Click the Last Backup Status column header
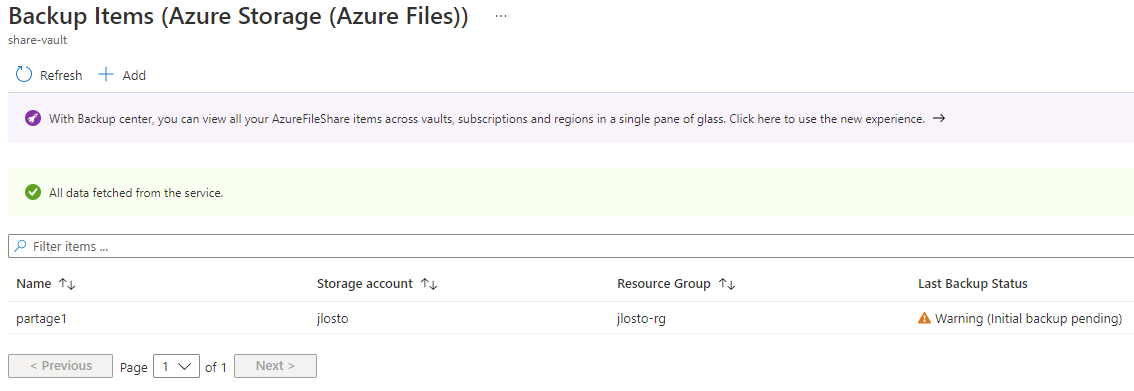 973,284
